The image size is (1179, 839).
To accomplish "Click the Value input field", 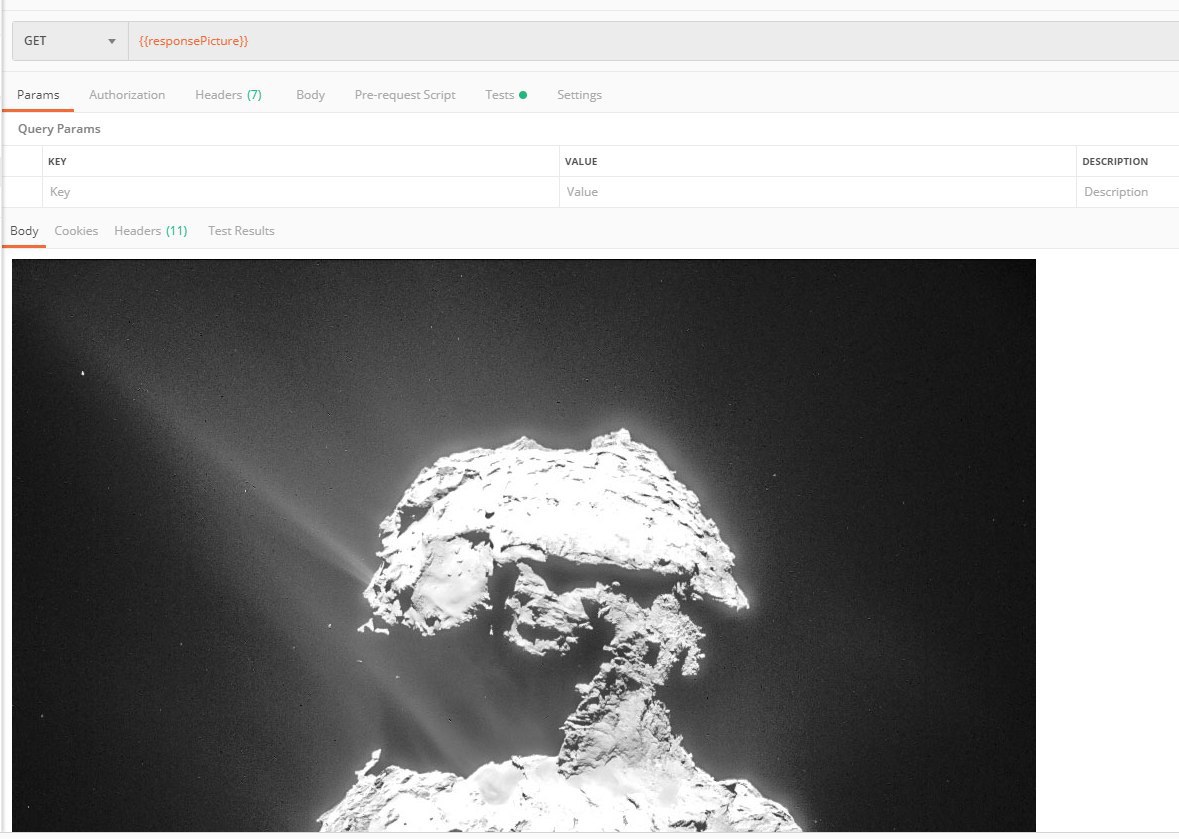I will [817, 192].
